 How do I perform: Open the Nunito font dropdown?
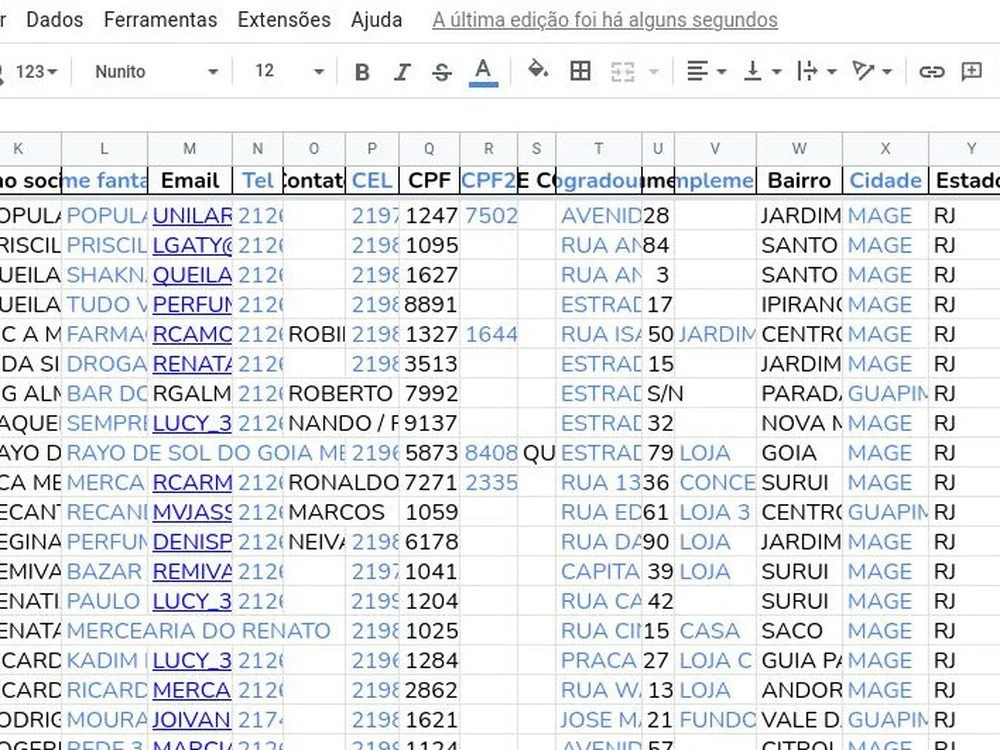coord(156,71)
